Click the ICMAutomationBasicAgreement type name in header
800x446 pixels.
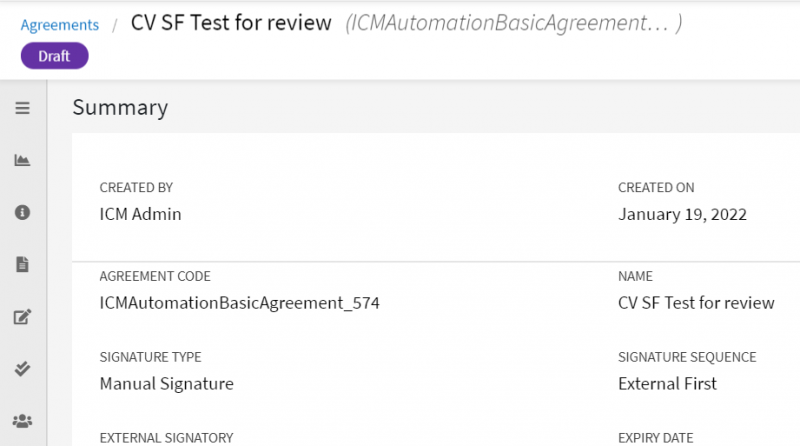tap(513, 24)
